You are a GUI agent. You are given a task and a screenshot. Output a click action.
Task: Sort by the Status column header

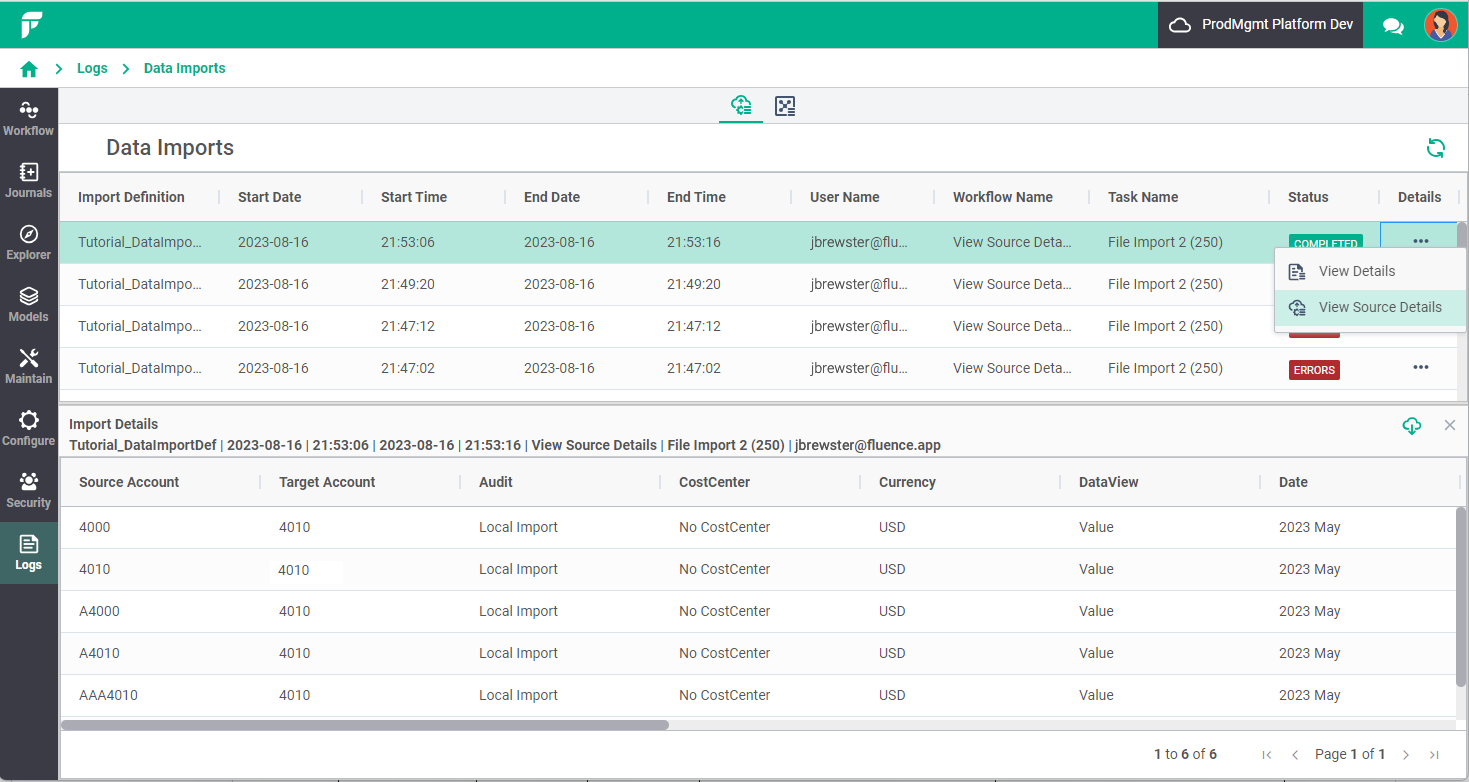pyautogui.click(x=1308, y=197)
